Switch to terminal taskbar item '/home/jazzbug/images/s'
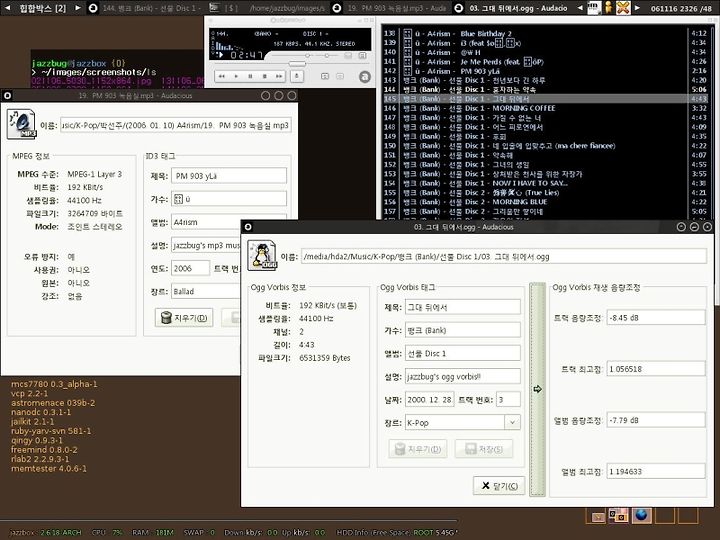720x540 pixels. 267,8
